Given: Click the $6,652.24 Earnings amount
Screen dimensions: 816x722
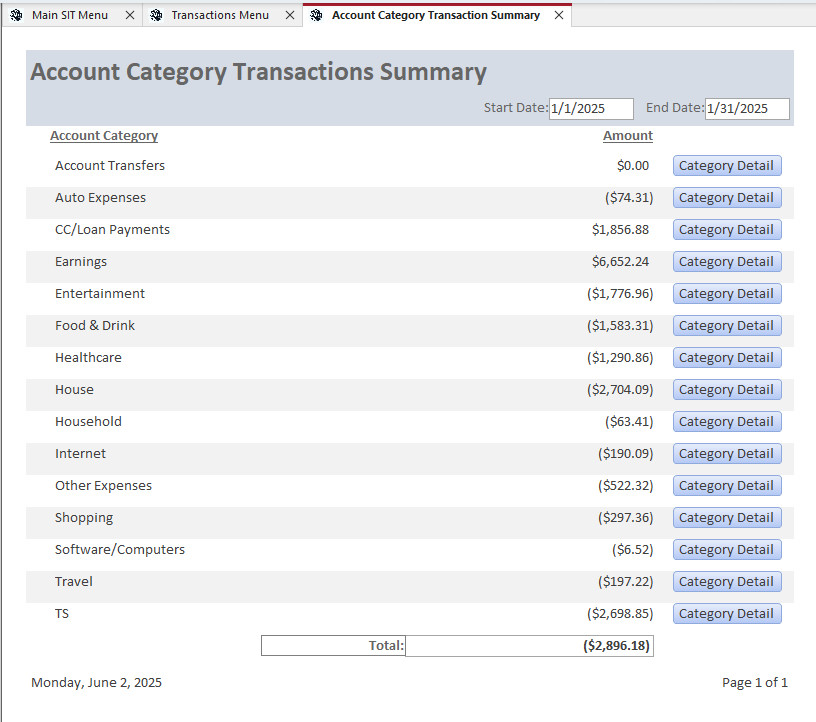Looking at the screenshot, I should pyautogui.click(x=620, y=261).
